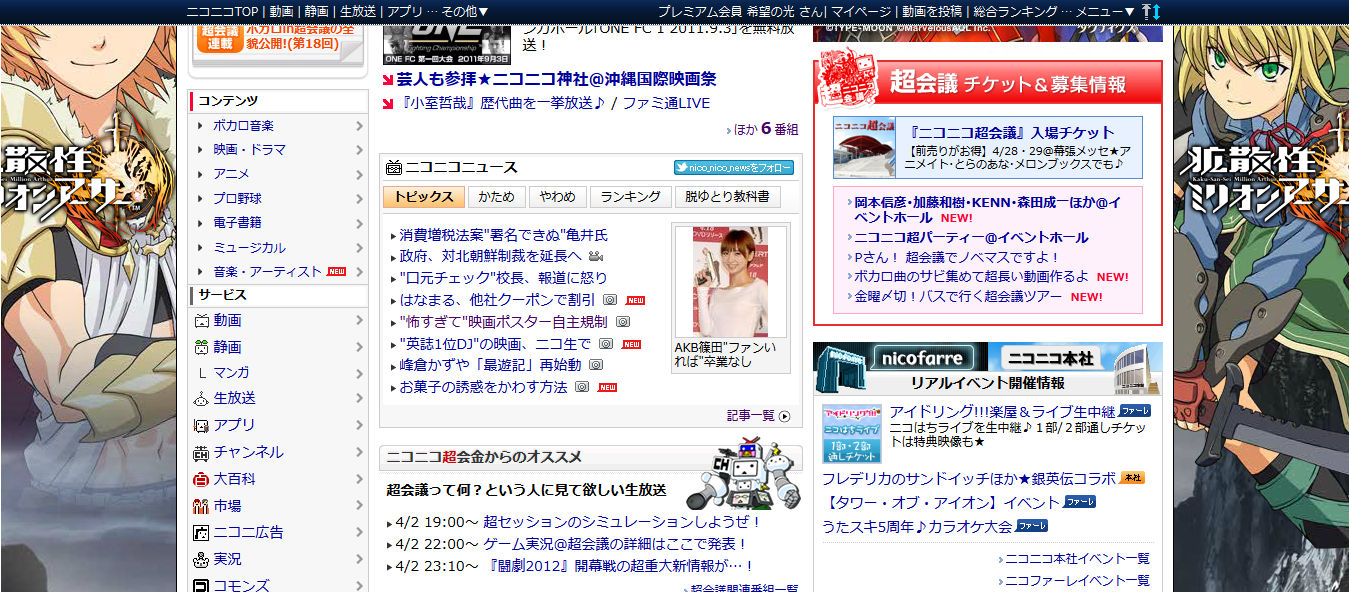Open headline 消費増税法案"署名できぬ"亀井氏

click(x=503, y=236)
